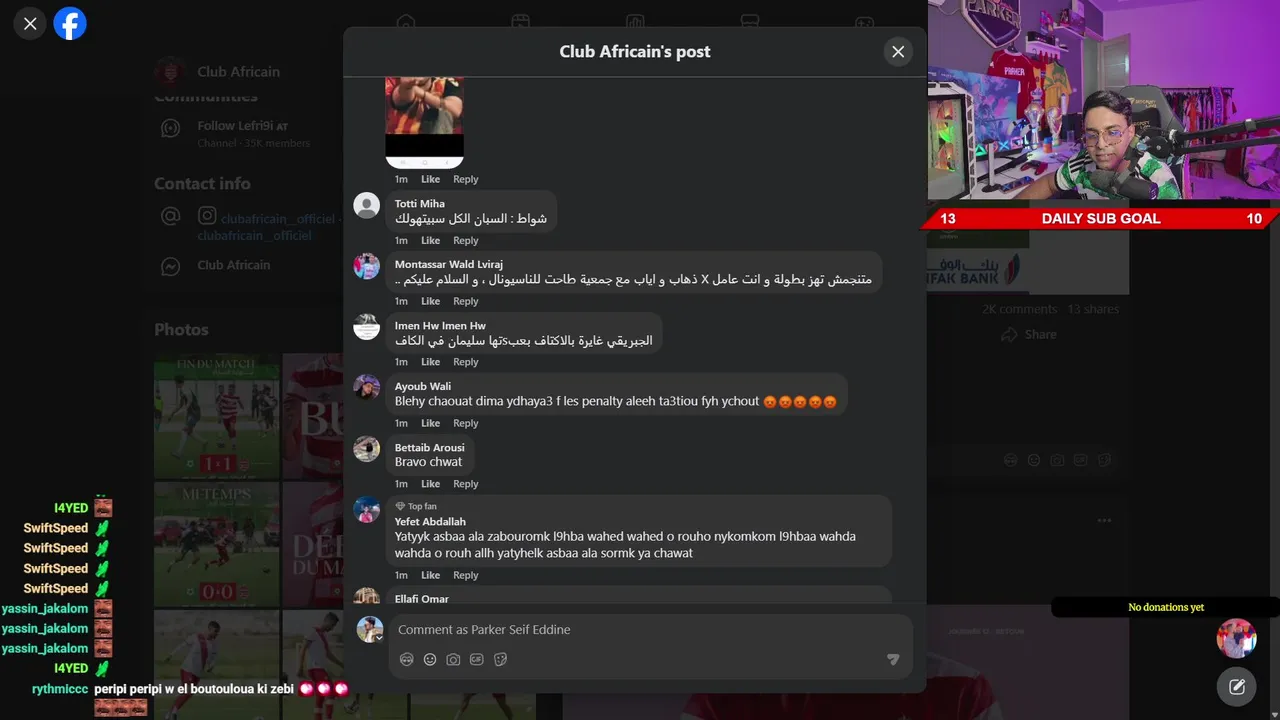Like Totti Miha's comment
1280x720 pixels.
point(430,240)
